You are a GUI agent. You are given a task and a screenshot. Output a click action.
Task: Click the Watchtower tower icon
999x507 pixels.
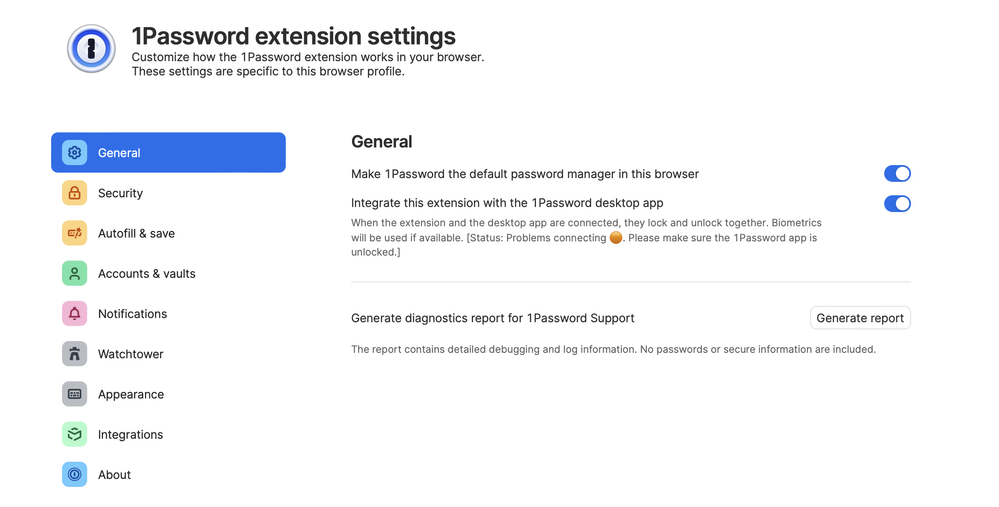pyautogui.click(x=74, y=354)
